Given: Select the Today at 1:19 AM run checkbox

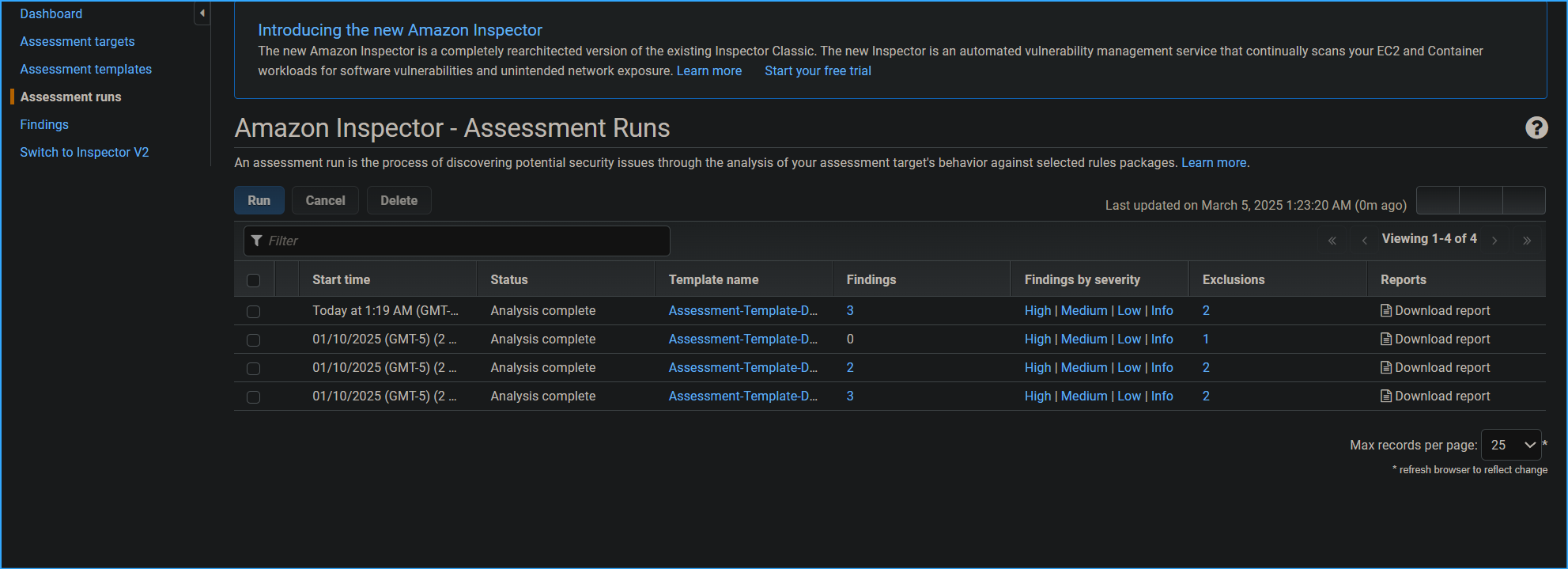Looking at the screenshot, I should [253, 312].
